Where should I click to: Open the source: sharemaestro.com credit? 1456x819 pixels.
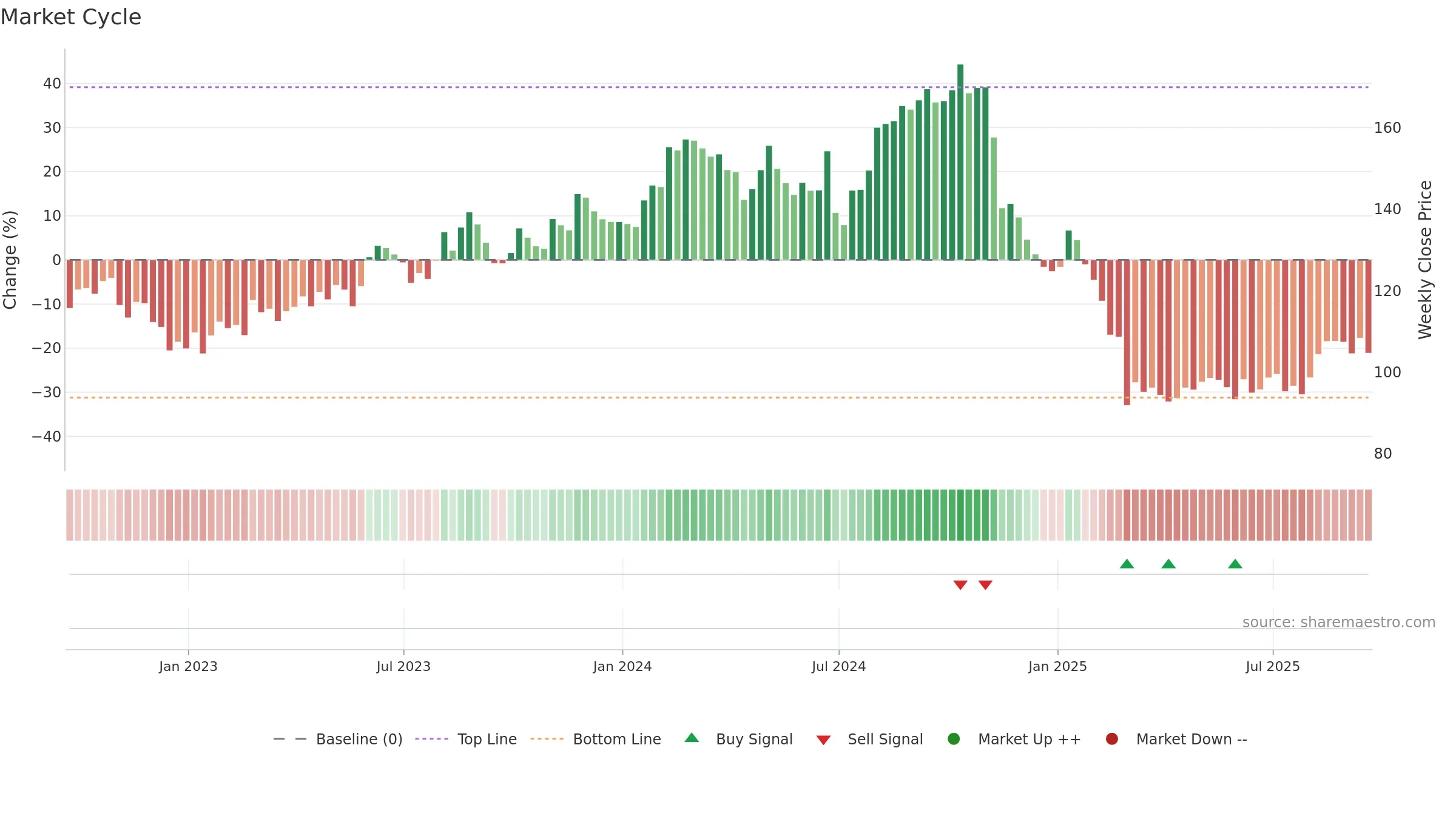(x=1339, y=622)
